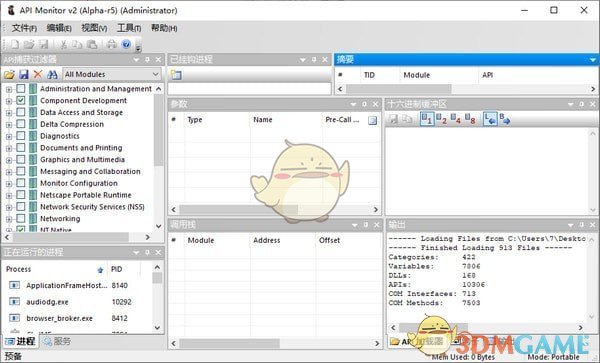Image resolution: width=600 pixels, height=363 pixels.
Task: Sort by the Process column header
Action: (x=54, y=269)
